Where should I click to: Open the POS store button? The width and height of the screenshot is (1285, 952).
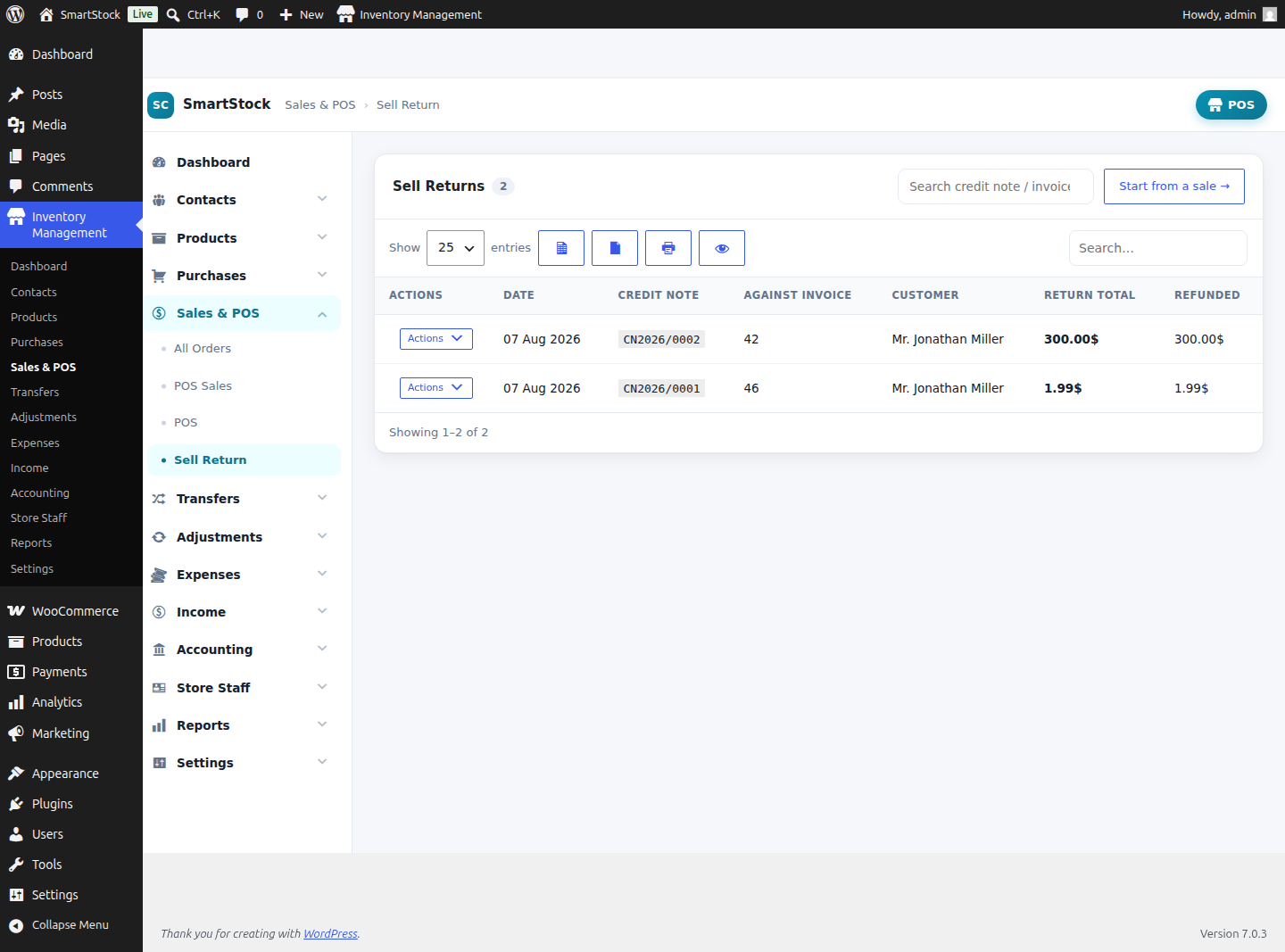coord(1231,104)
